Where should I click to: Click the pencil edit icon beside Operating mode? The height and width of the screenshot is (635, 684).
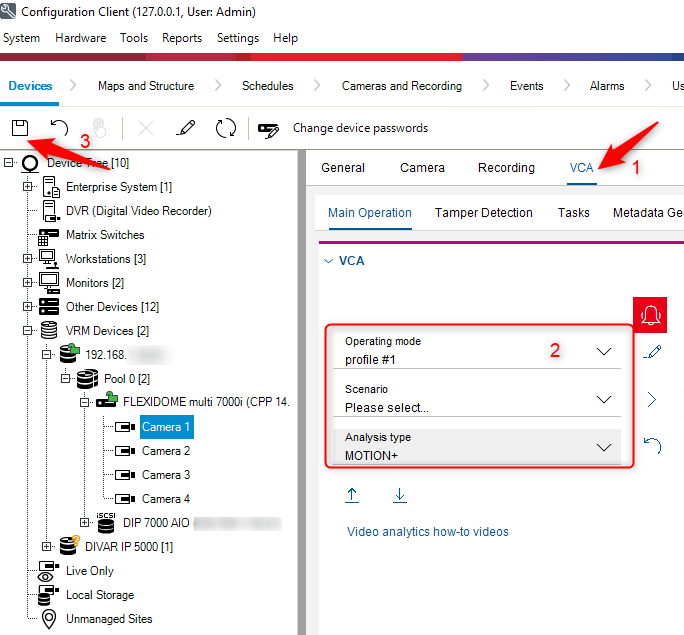click(653, 351)
